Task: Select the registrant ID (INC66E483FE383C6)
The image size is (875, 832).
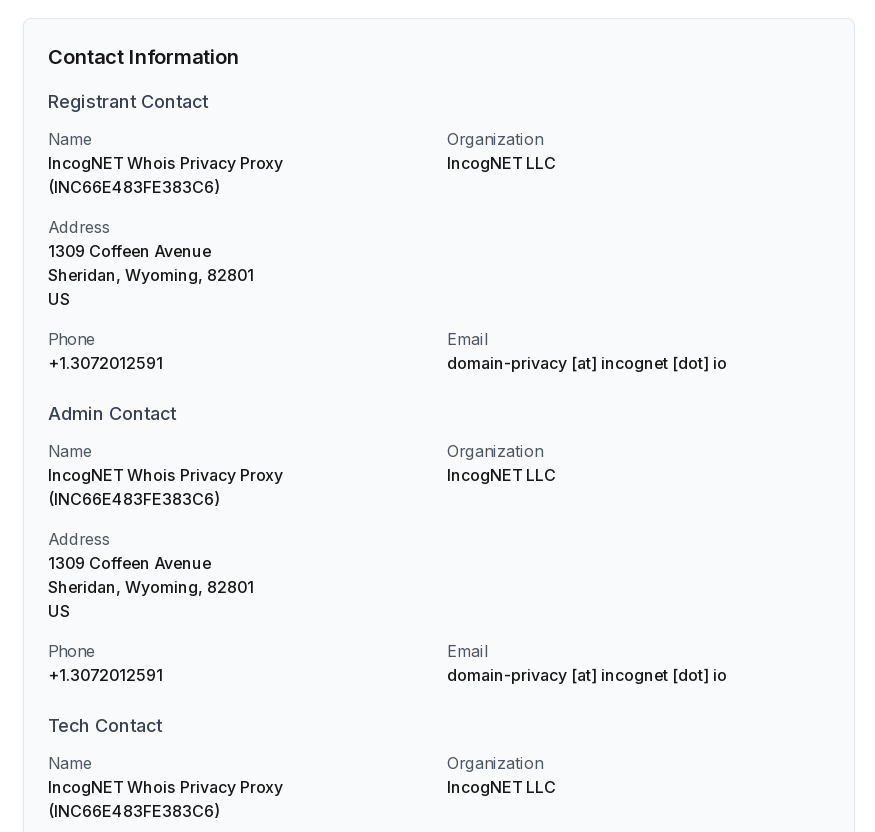Action: (134, 187)
